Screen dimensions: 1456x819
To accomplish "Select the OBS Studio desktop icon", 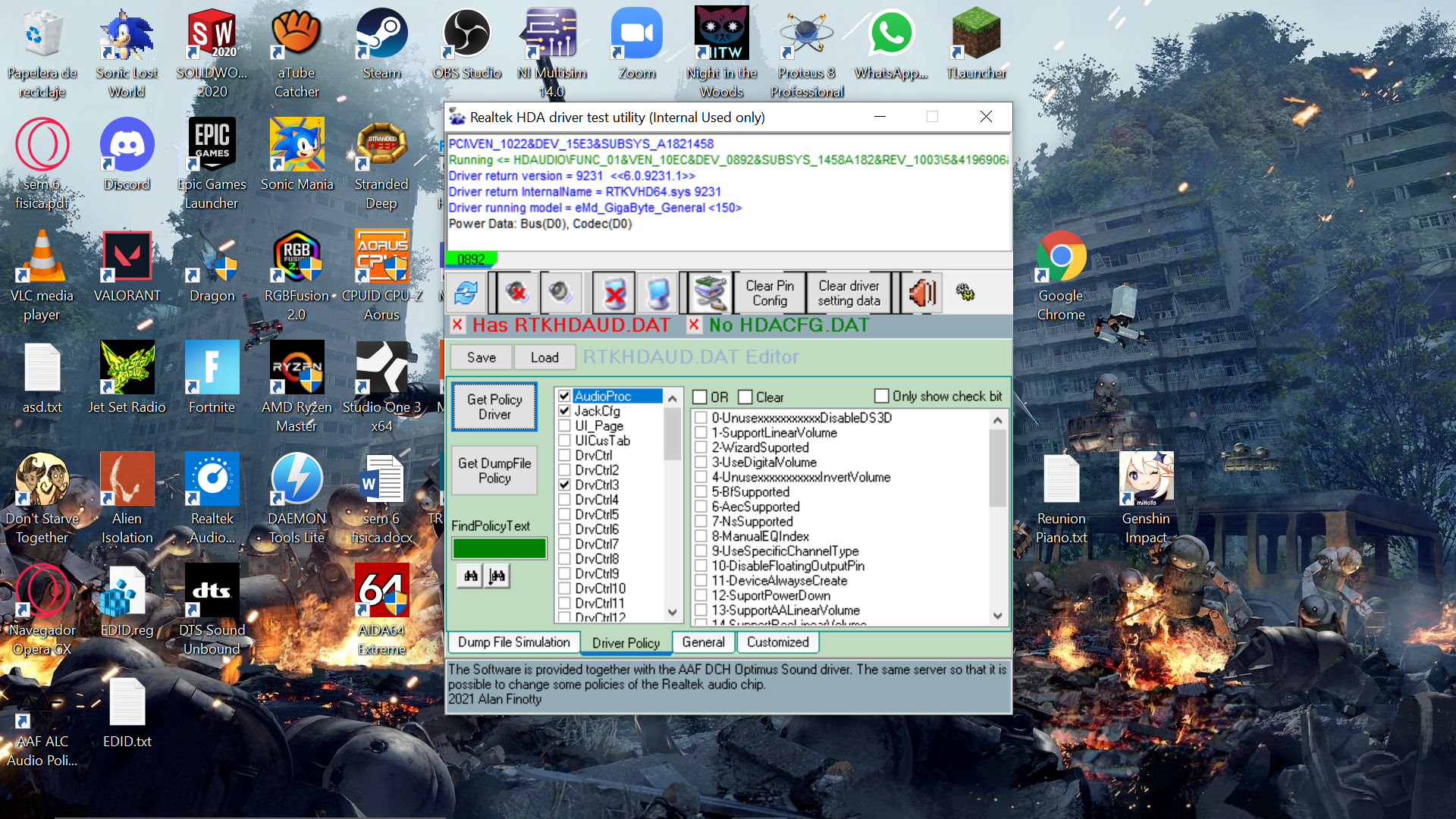I will (x=467, y=44).
